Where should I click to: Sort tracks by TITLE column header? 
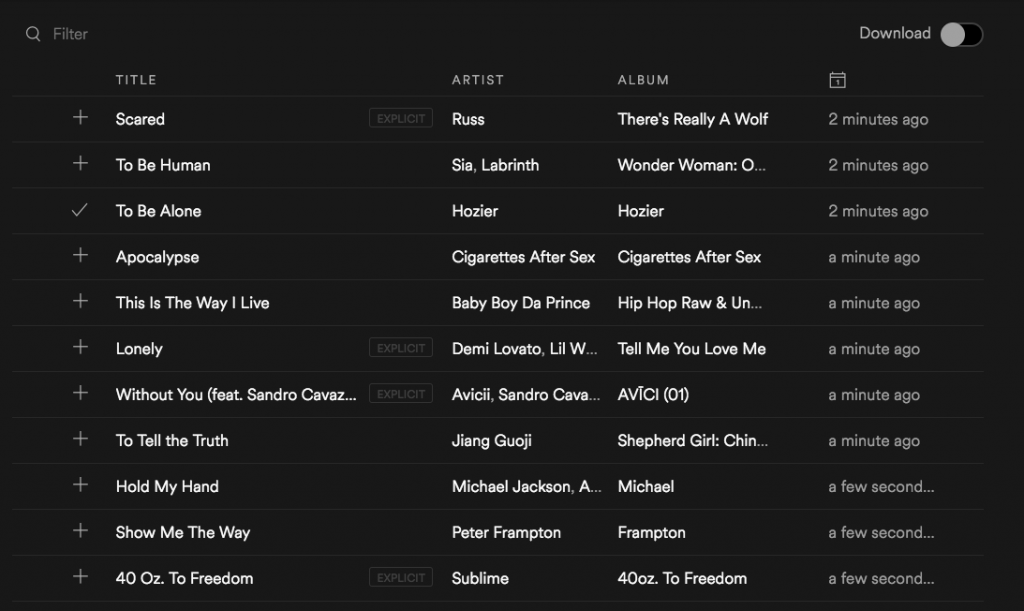(x=136, y=80)
